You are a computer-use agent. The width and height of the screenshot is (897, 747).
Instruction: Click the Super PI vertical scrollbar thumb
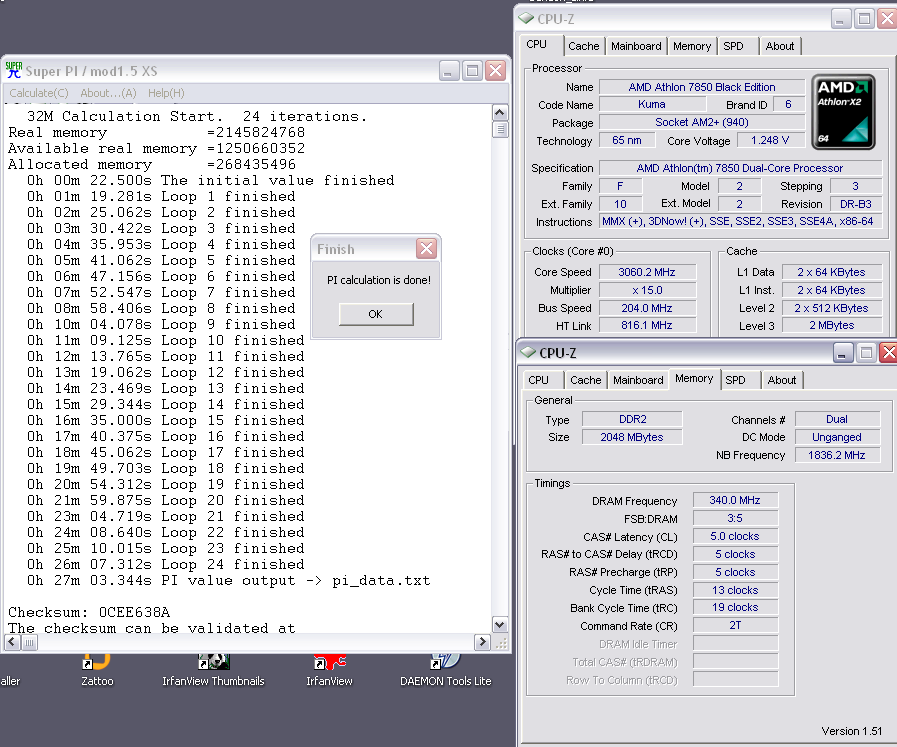point(500,129)
